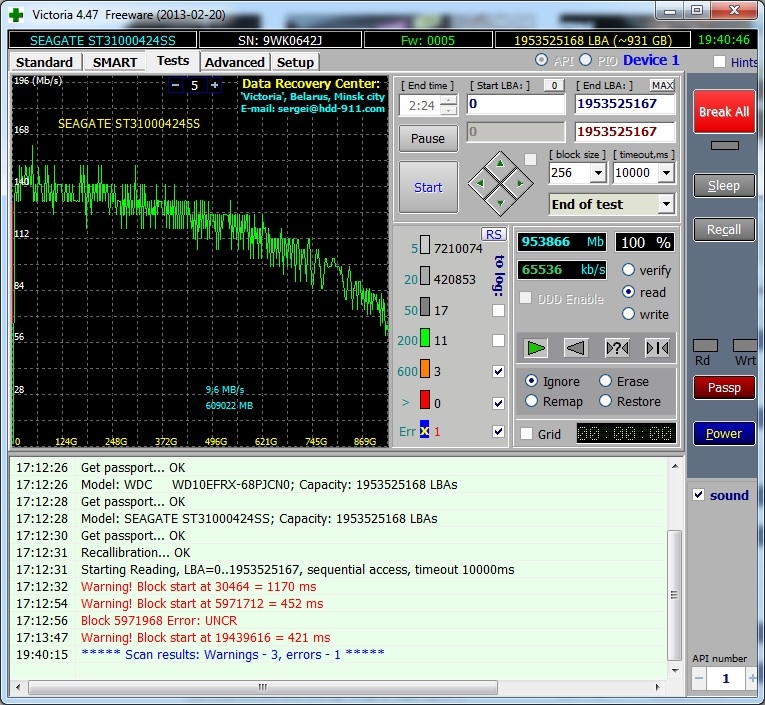
Task: Click the Rd indicator lamp
Action: 705,345
